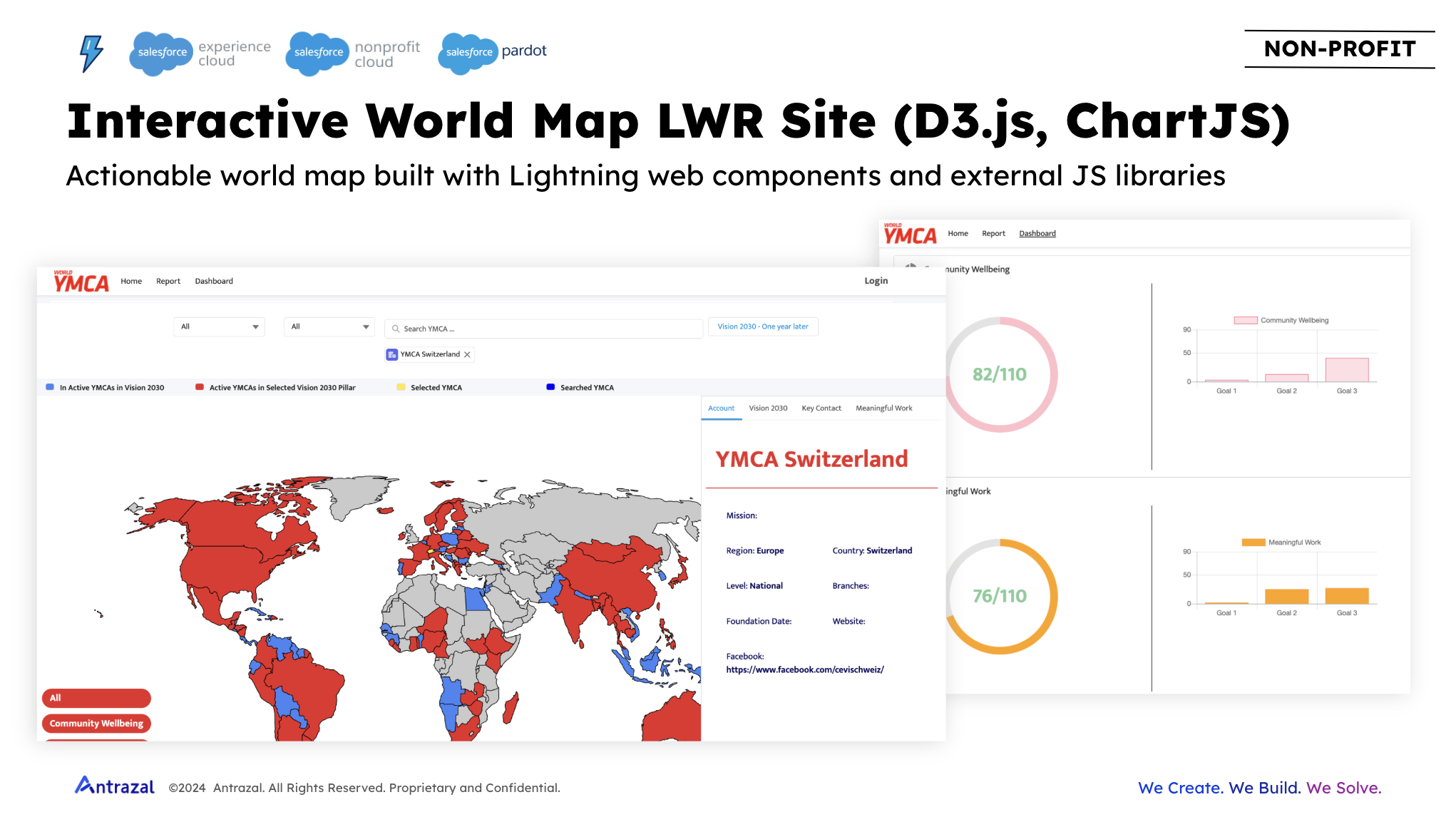Click the Antrazal logo in footer
The height and width of the screenshot is (817, 1456).
115,786
